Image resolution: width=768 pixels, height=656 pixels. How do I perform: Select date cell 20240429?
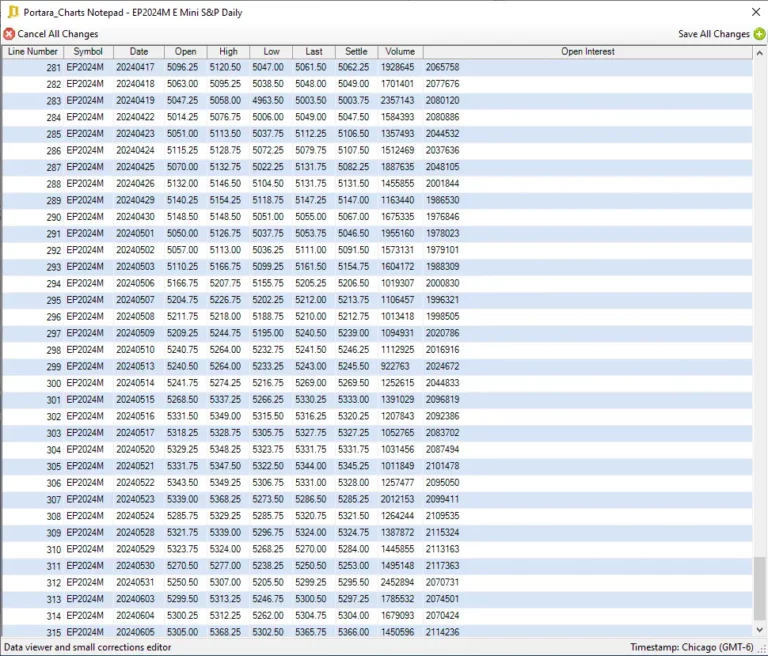(x=135, y=200)
